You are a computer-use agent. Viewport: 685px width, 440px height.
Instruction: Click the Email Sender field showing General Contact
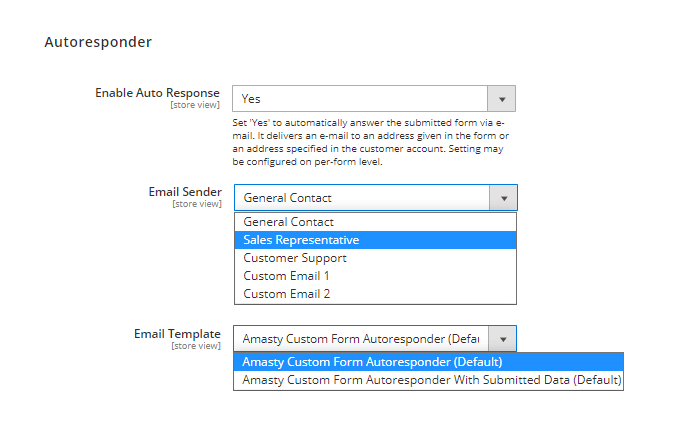pos(362,198)
